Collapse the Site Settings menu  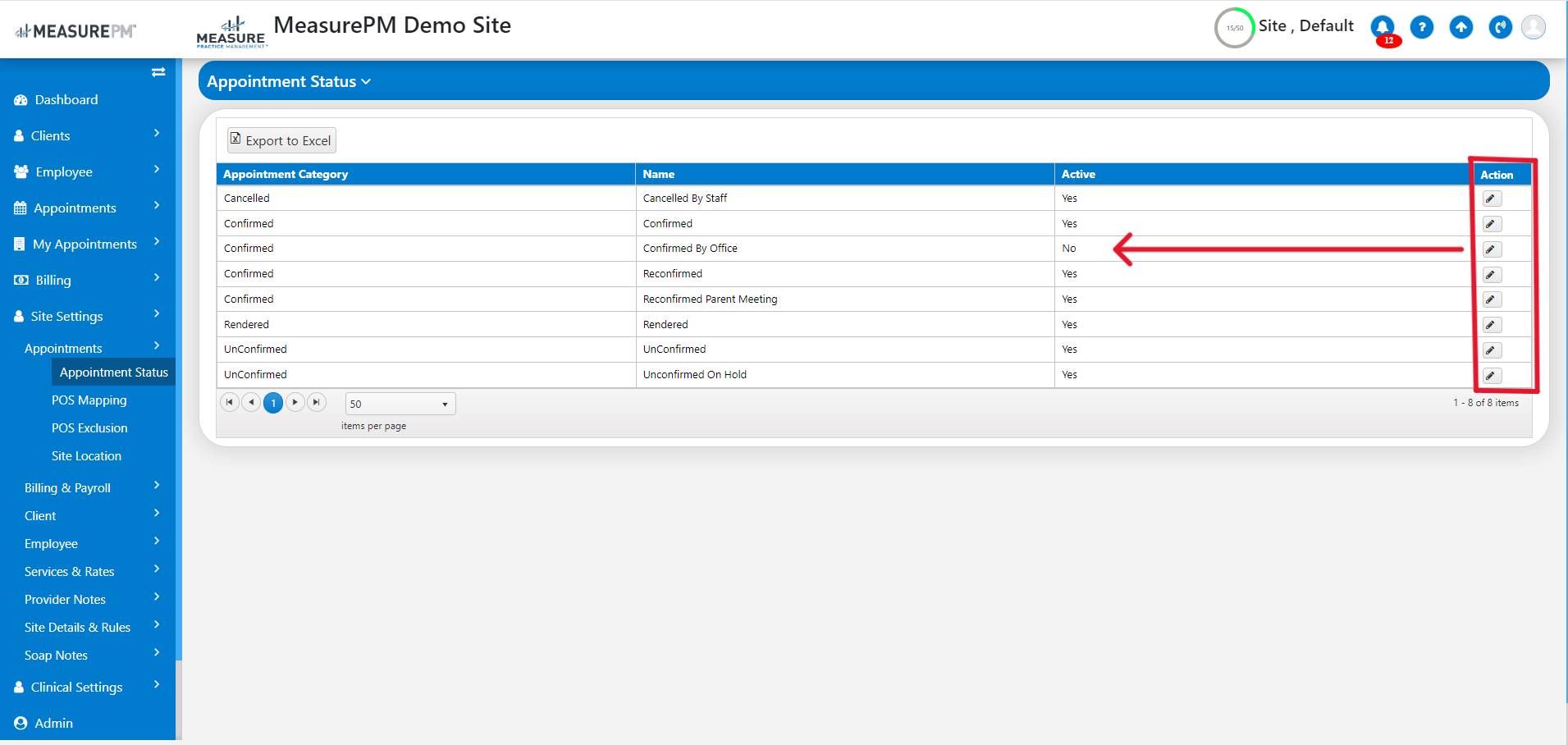(x=88, y=317)
